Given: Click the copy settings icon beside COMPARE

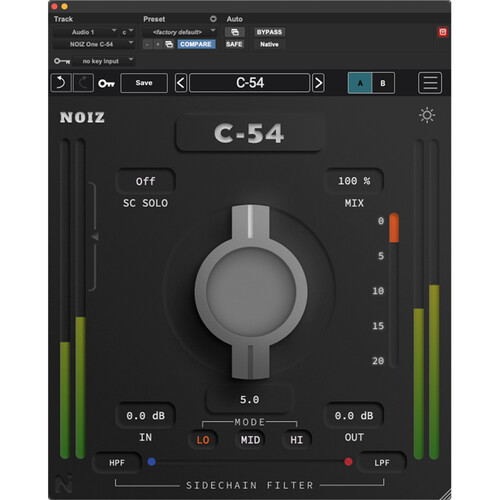Looking at the screenshot, I should 169,44.
